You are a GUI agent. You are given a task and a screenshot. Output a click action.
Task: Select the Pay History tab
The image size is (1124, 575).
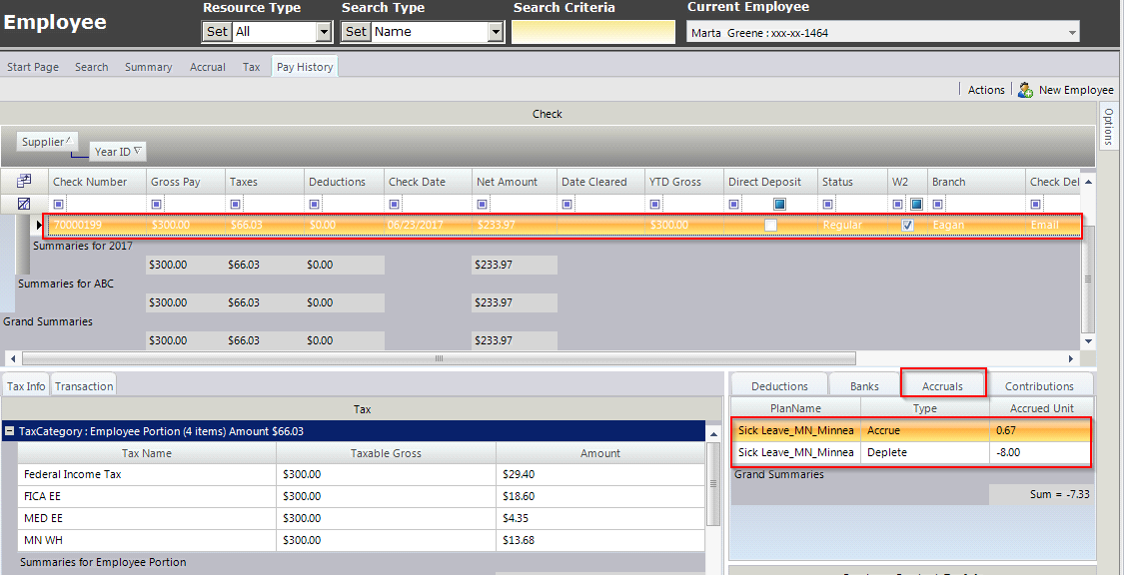pos(305,67)
